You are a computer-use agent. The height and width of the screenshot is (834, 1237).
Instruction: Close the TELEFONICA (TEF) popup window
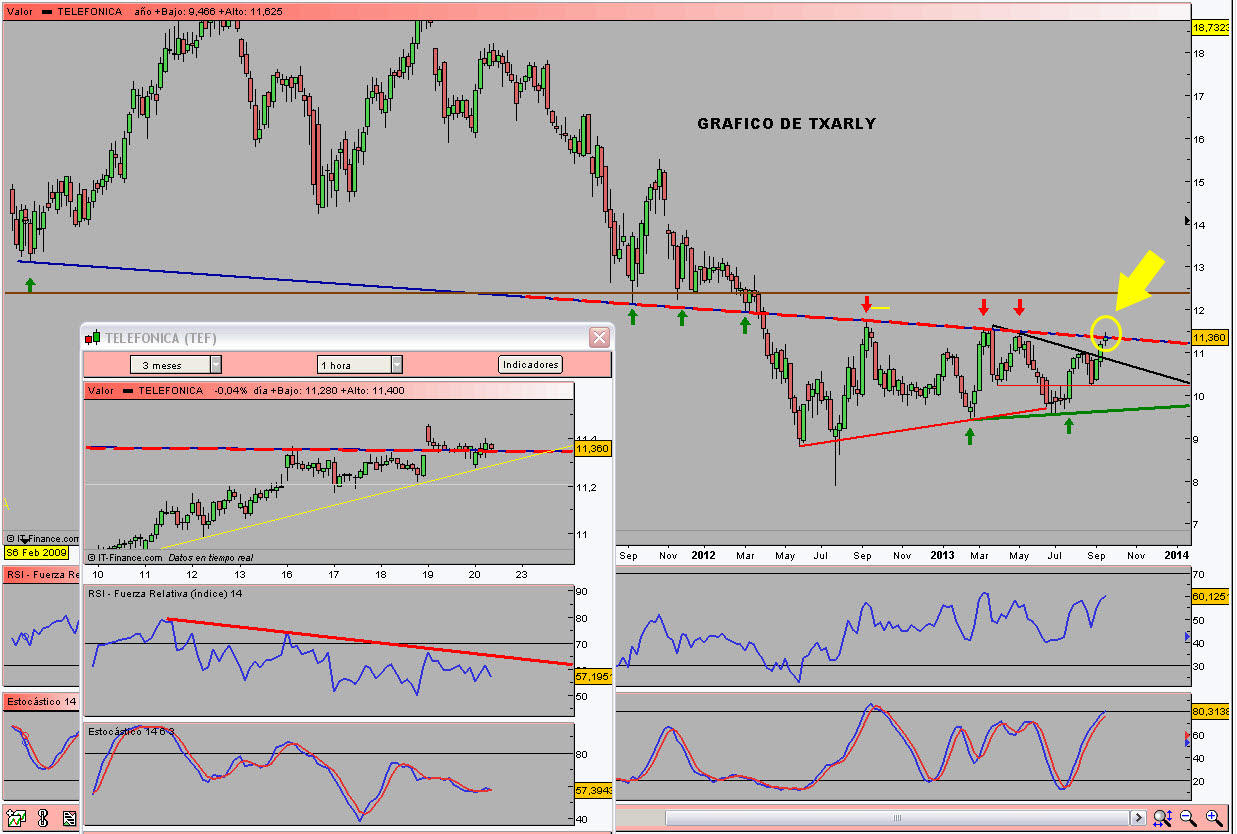pyautogui.click(x=599, y=338)
